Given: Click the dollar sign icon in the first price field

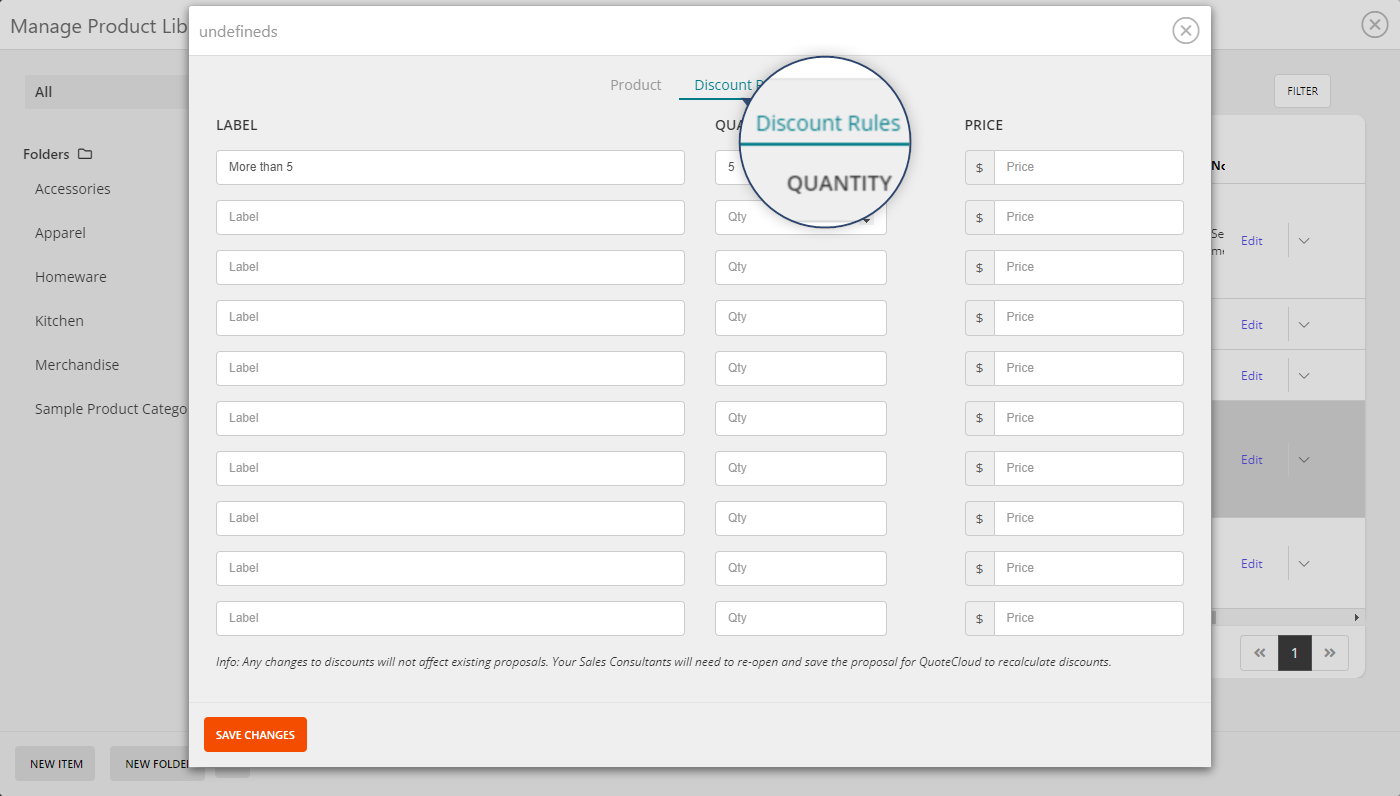Looking at the screenshot, I should point(979,167).
